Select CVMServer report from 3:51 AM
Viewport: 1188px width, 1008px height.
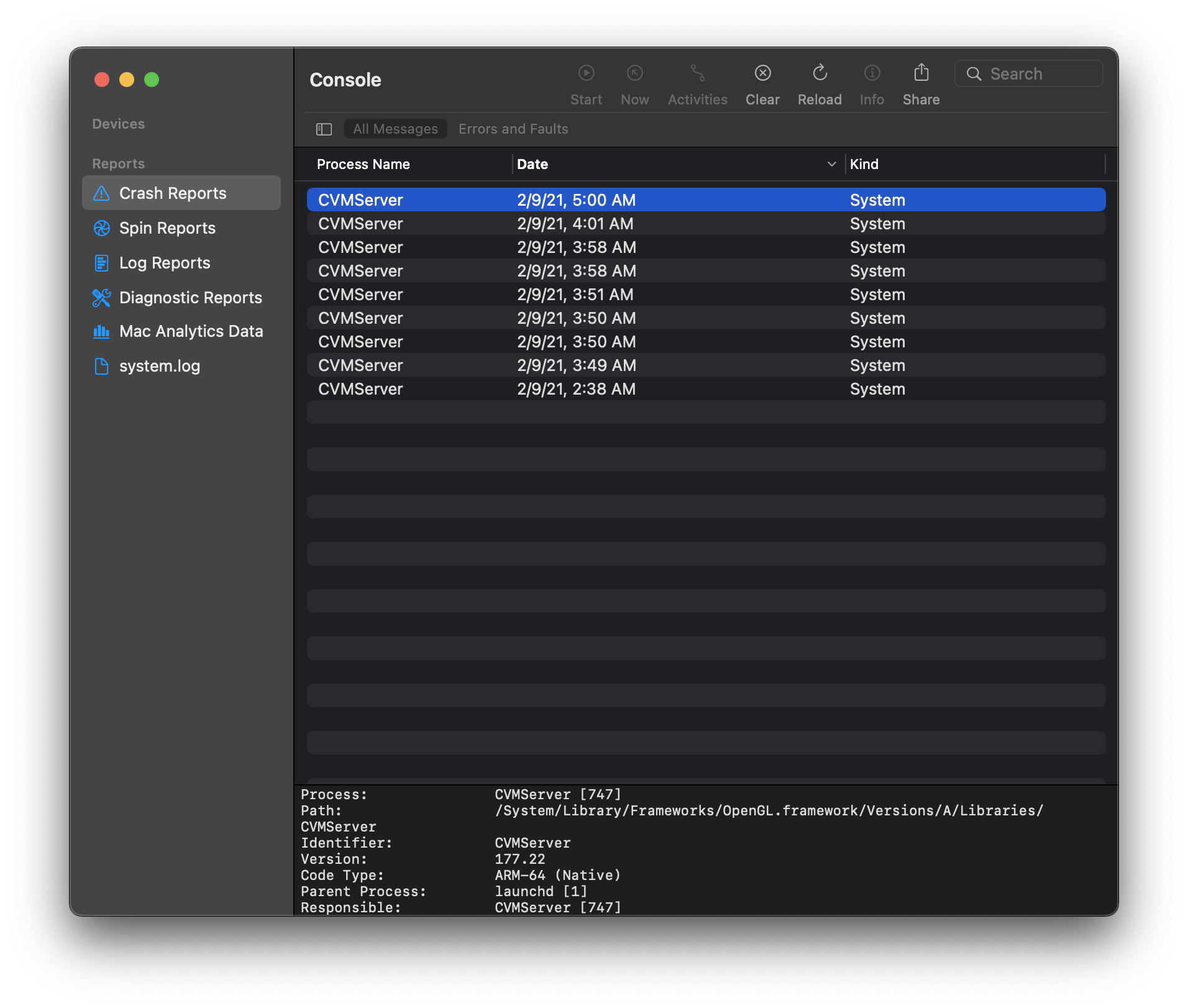pyautogui.click(x=706, y=295)
